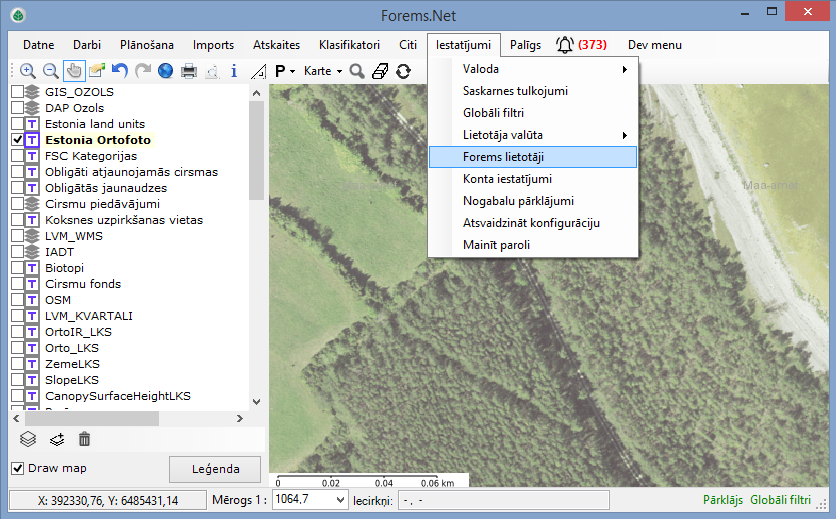Uncheck the Estonia Ortofoto layer

click(x=17, y=140)
